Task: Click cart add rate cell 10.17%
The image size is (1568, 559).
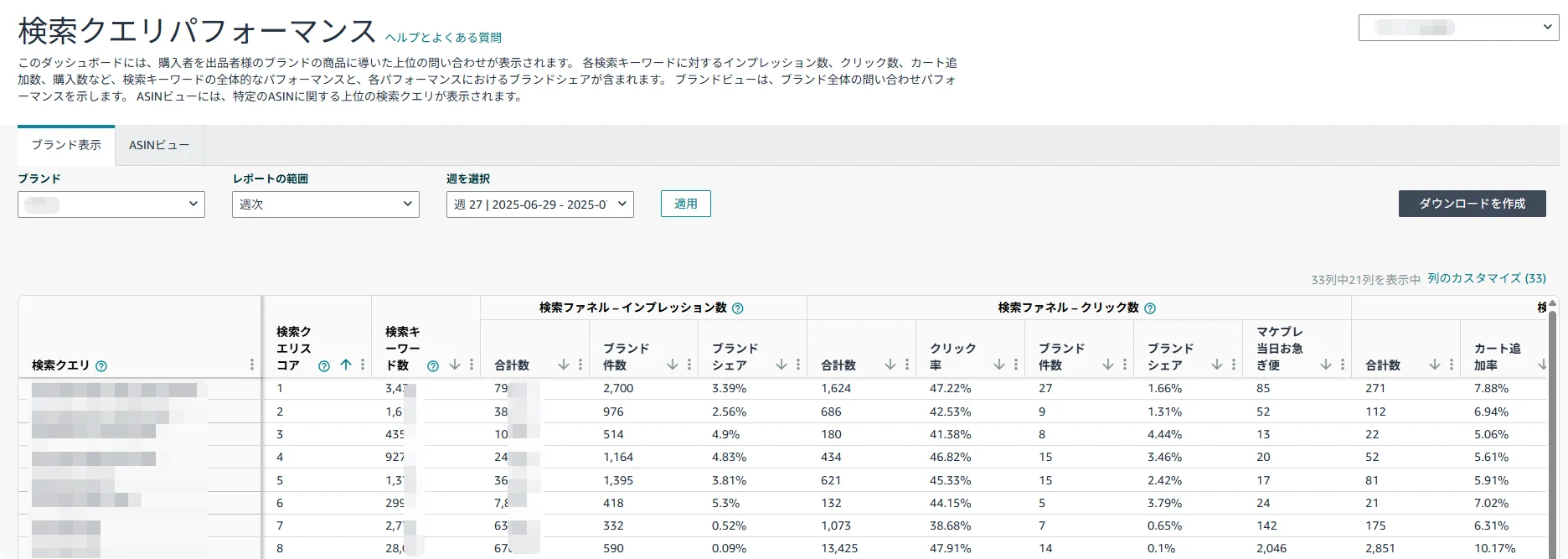Action: click(x=1495, y=548)
